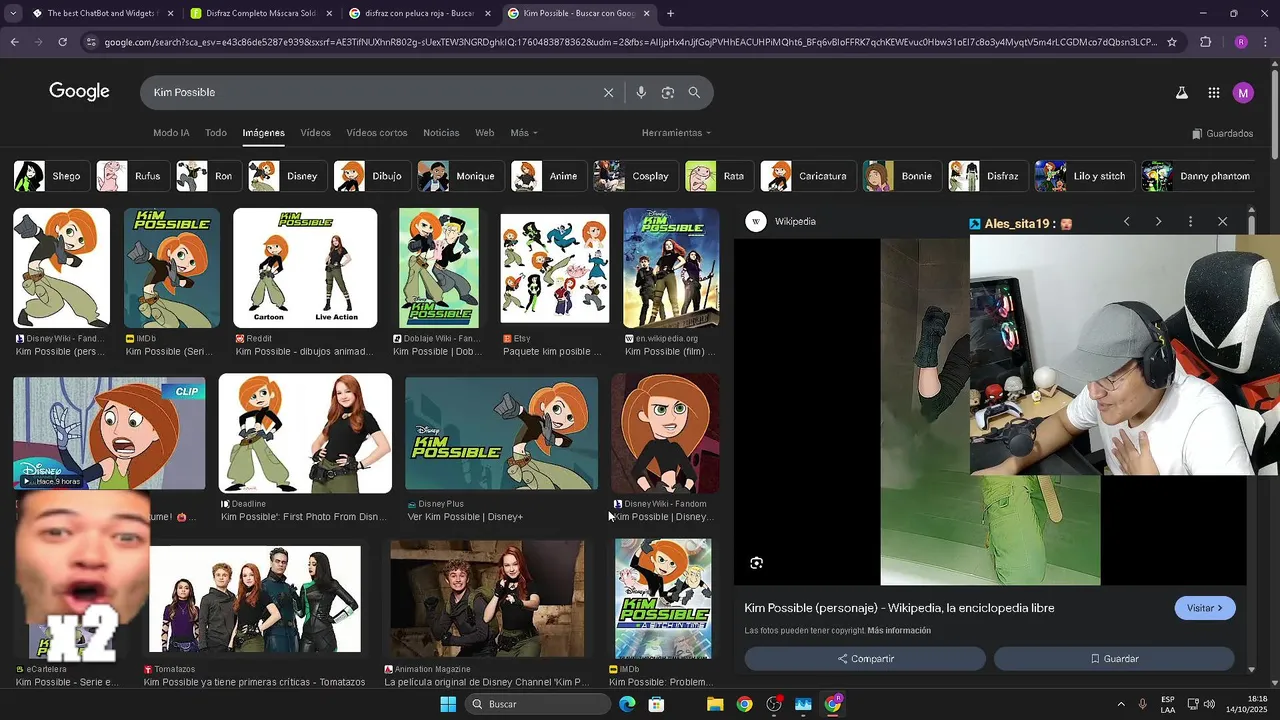The width and height of the screenshot is (1280, 720).
Task: Open a new browser tab
Action: point(670,13)
